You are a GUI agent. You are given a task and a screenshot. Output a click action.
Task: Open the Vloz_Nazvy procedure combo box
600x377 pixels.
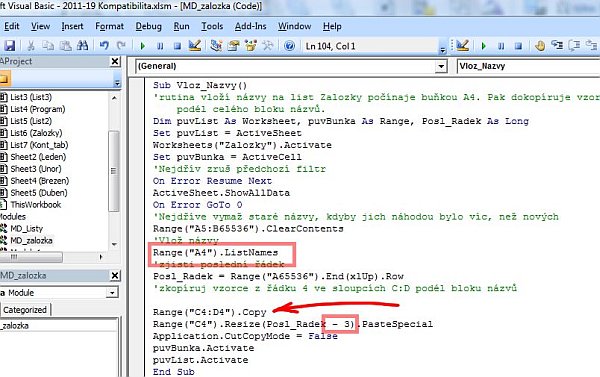coord(528,66)
